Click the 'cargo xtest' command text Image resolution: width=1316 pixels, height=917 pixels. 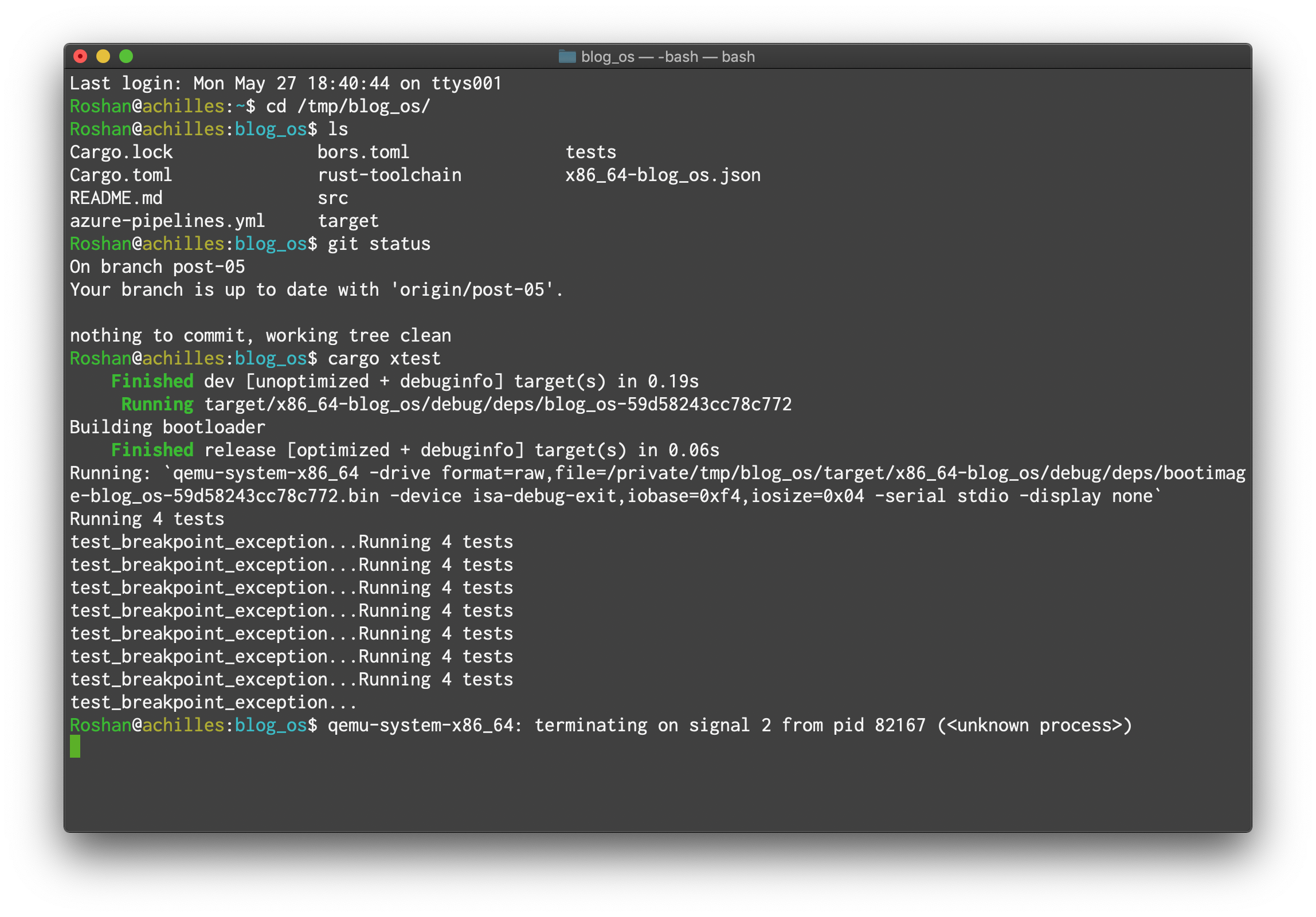384,358
